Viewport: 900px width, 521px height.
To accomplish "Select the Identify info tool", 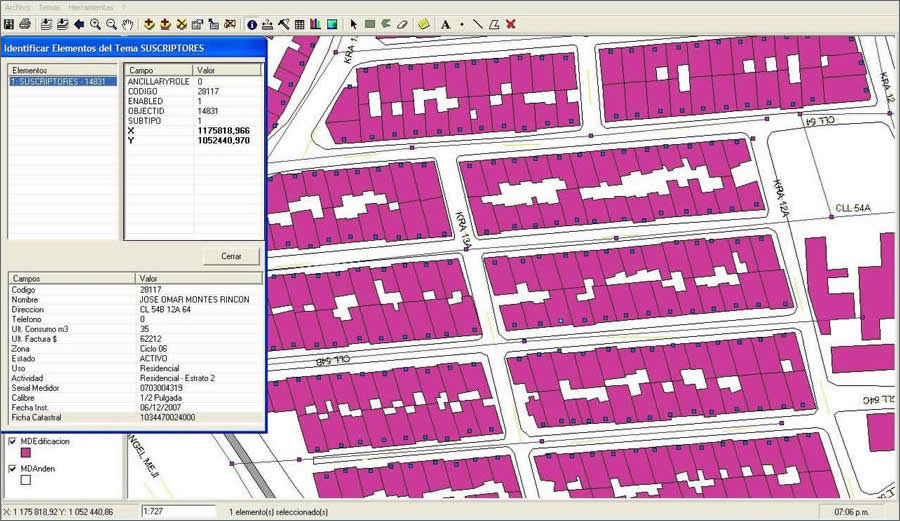I will pyautogui.click(x=251, y=23).
